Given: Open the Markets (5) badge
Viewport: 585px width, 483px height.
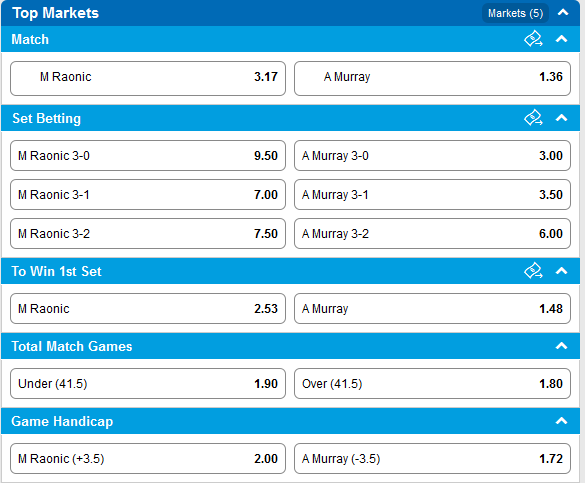Looking at the screenshot, I should coord(515,13).
